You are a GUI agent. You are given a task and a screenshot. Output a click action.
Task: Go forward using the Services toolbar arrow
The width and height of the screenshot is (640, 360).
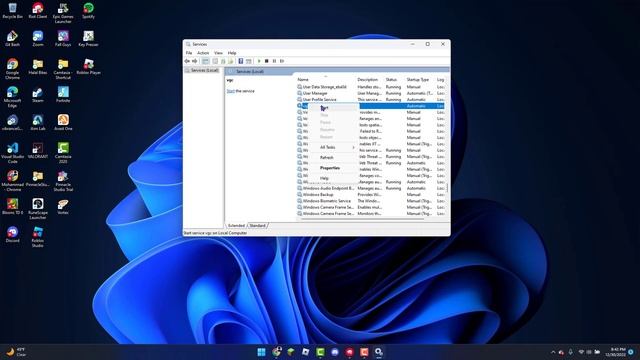[x=195, y=61]
